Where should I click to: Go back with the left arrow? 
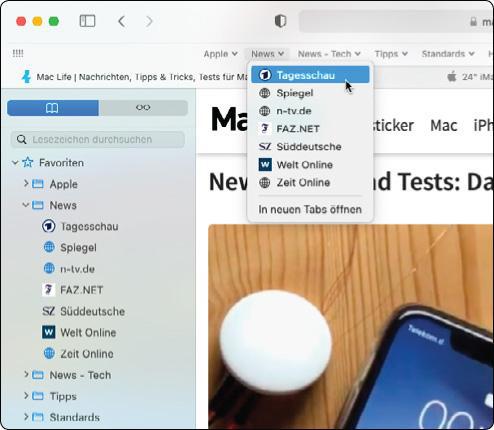(x=122, y=21)
